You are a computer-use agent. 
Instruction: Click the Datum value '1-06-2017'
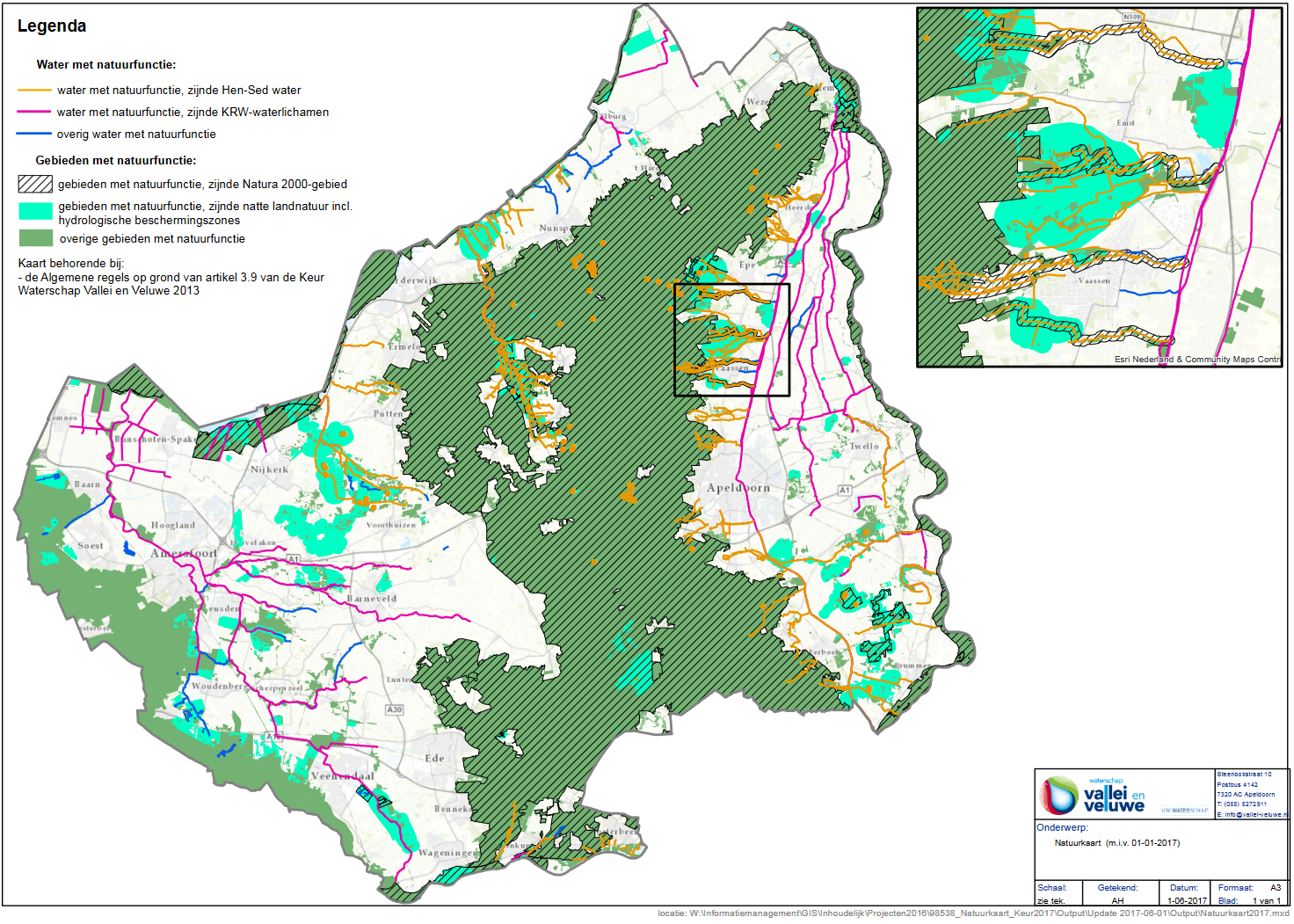pyautogui.click(x=1187, y=901)
